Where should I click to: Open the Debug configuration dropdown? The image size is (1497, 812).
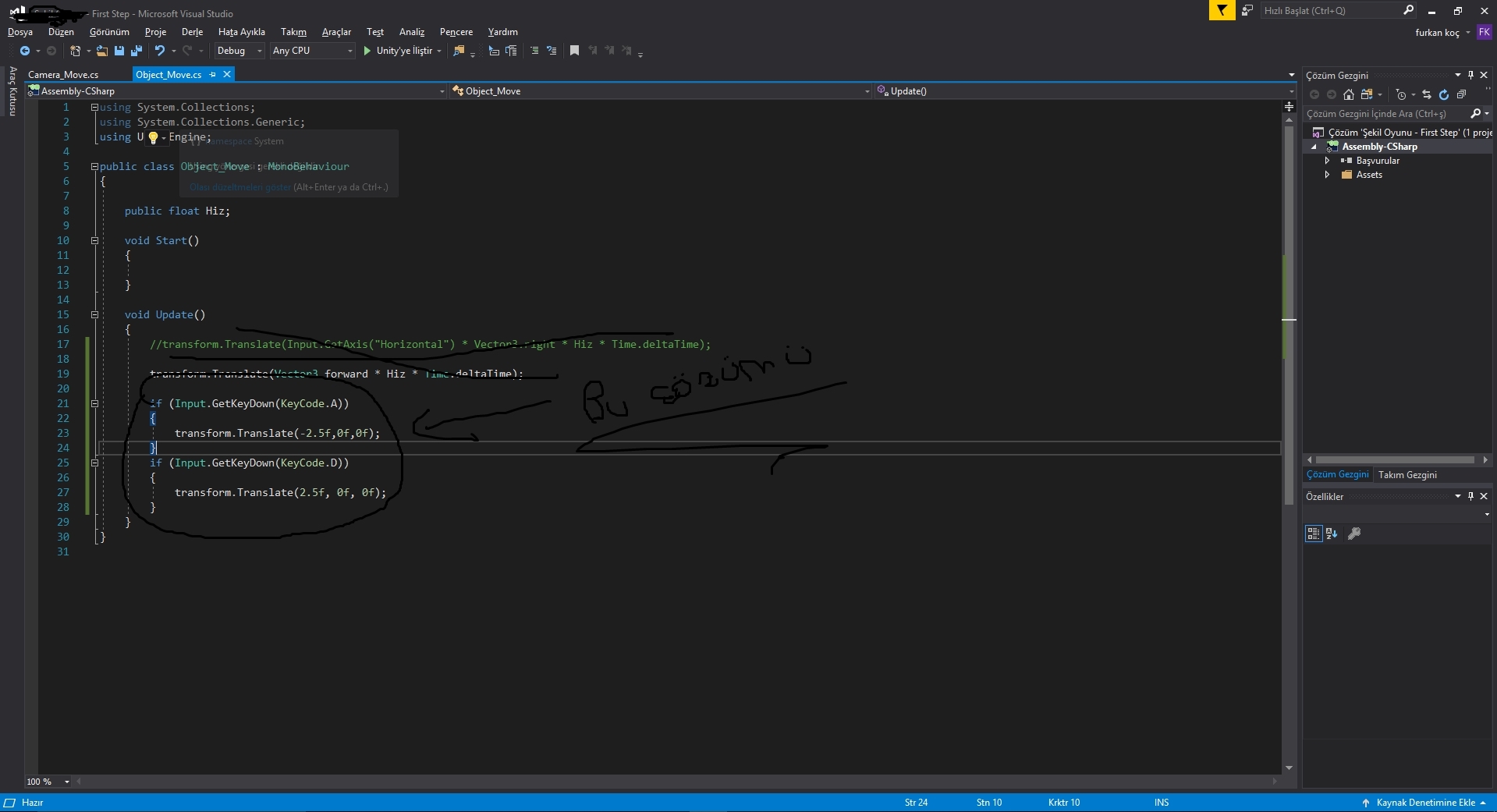click(x=239, y=51)
